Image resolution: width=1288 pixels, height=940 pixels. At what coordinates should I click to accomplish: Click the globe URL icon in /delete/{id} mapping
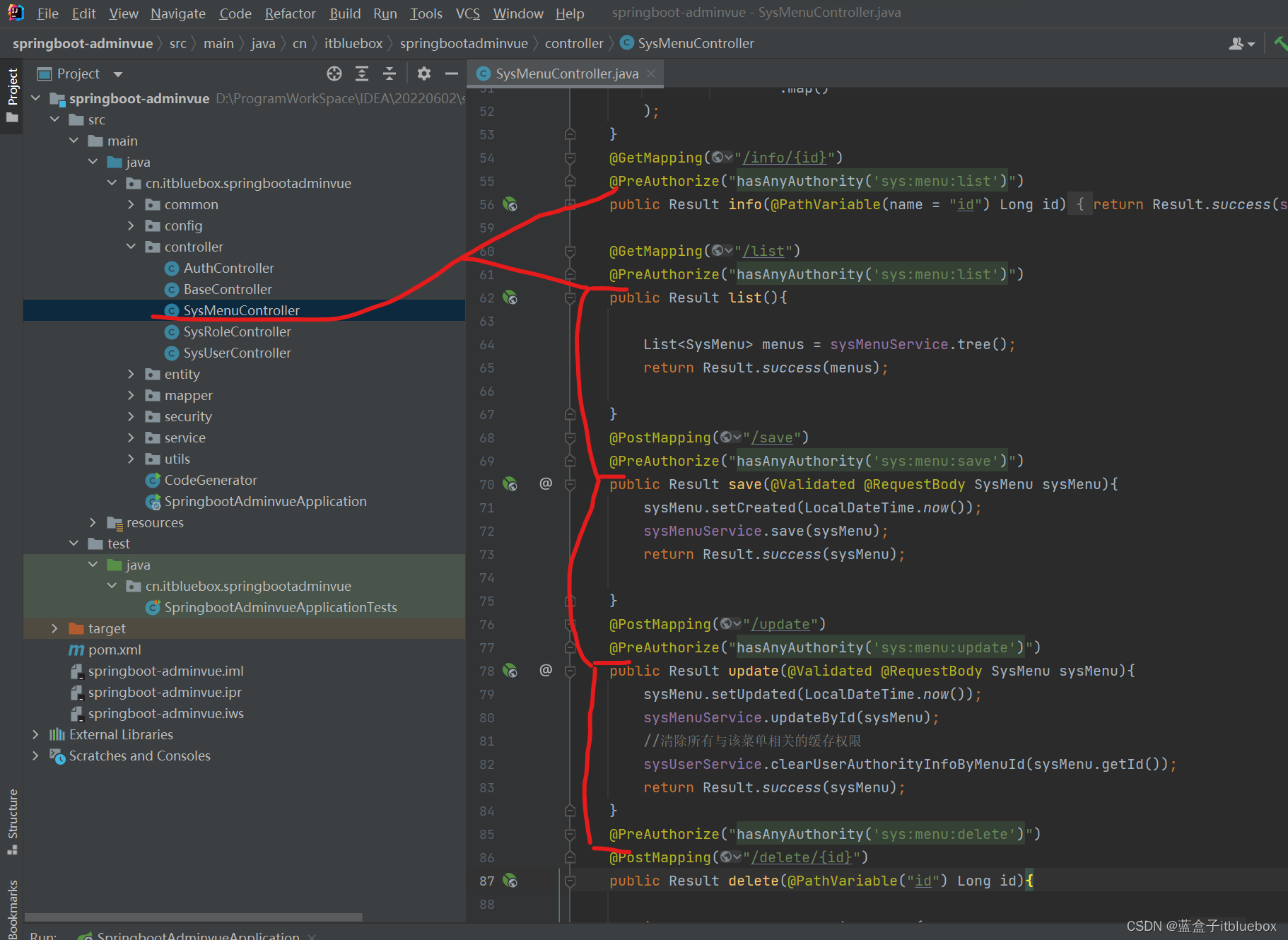pos(730,857)
